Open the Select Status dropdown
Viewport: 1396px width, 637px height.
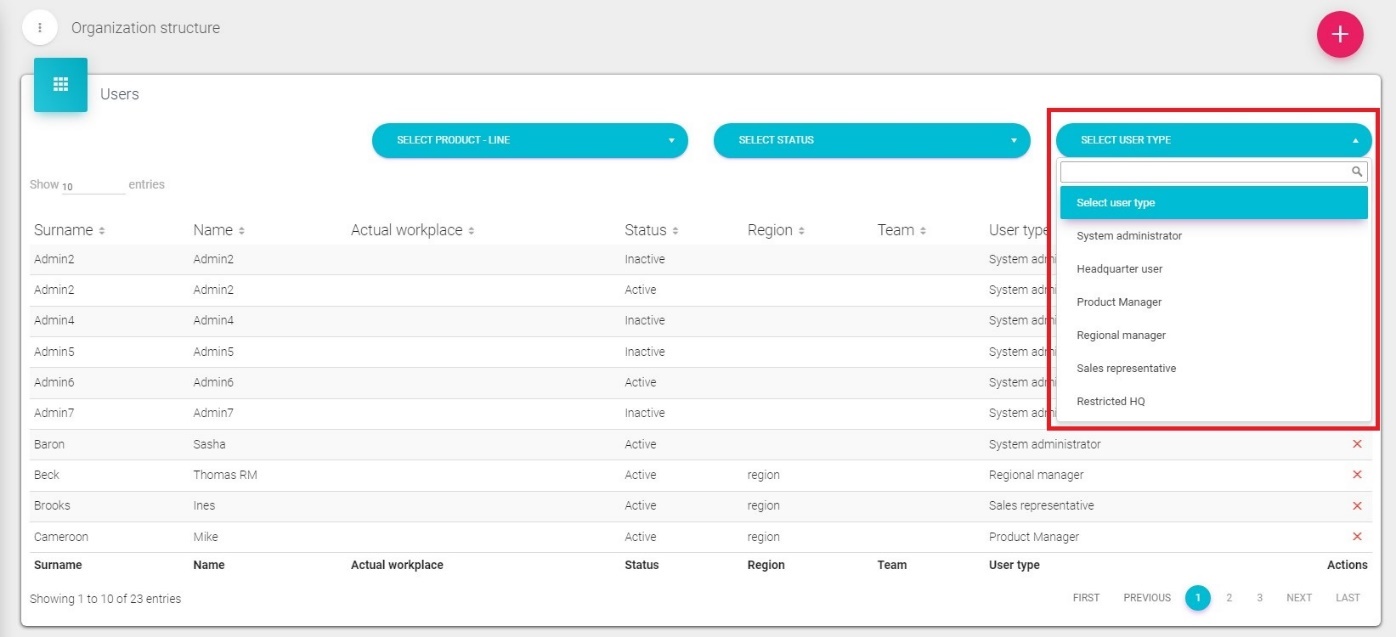(x=871, y=140)
